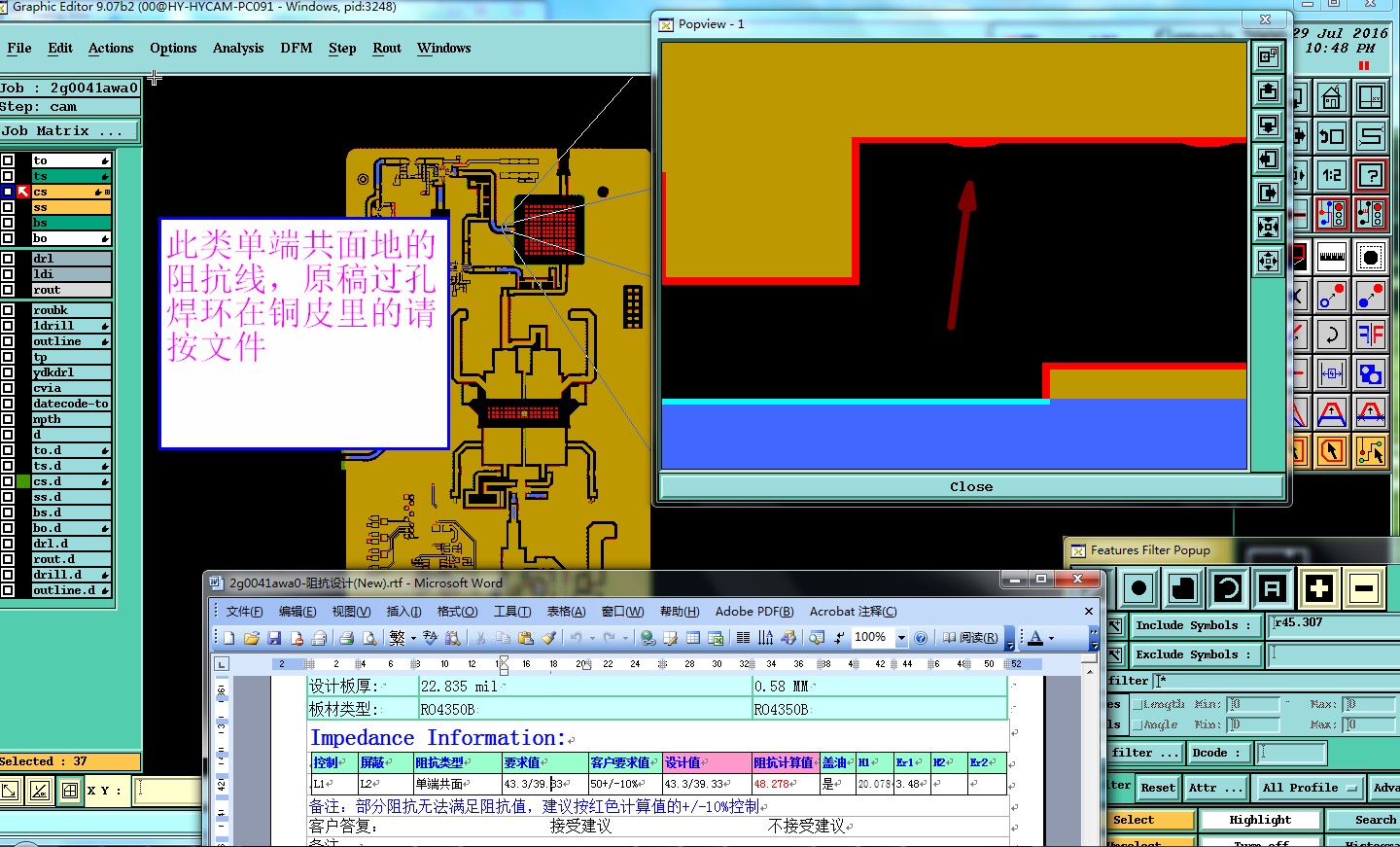The image size is (1400, 847).
Task: Click the first Popview side toolbar icon
Action: click(1268, 56)
